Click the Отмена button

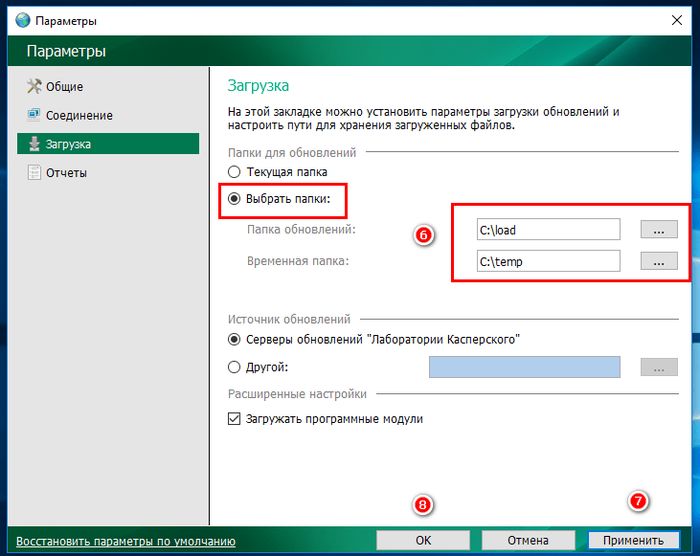pos(528,540)
